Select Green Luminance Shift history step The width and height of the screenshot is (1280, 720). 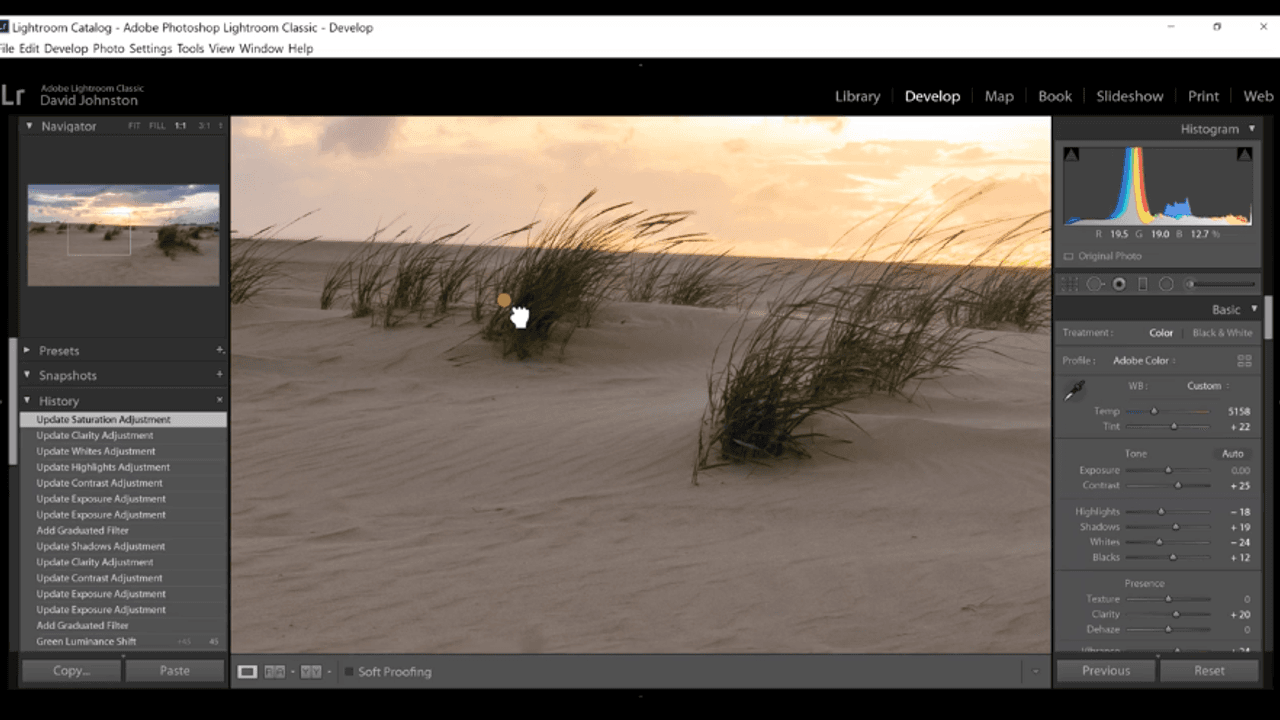pyautogui.click(x=123, y=641)
